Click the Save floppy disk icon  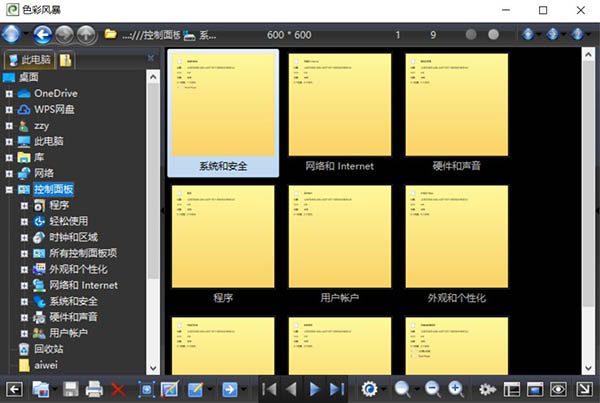(71, 389)
